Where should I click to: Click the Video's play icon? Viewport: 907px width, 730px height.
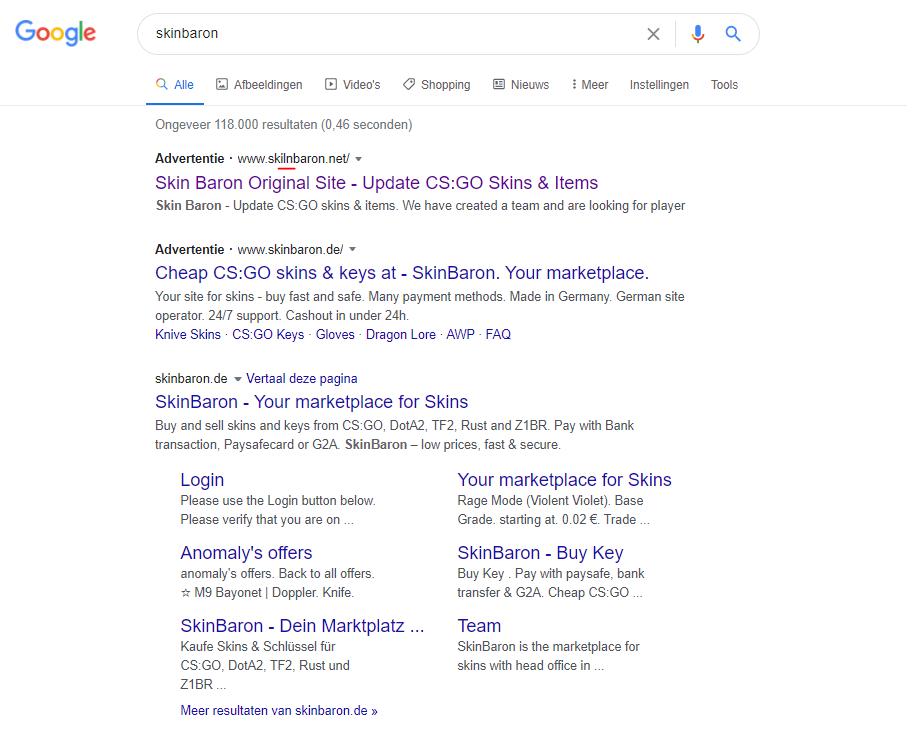(x=331, y=84)
